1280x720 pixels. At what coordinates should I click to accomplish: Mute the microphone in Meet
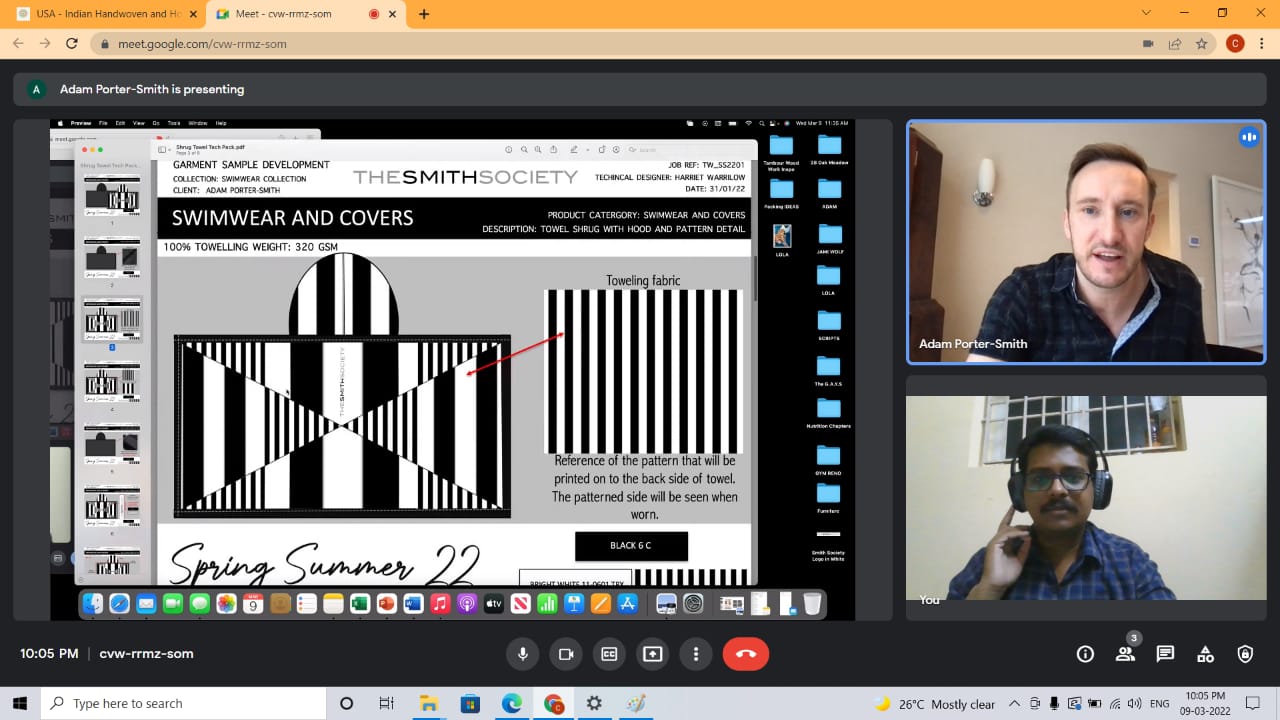tap(522, 654)
